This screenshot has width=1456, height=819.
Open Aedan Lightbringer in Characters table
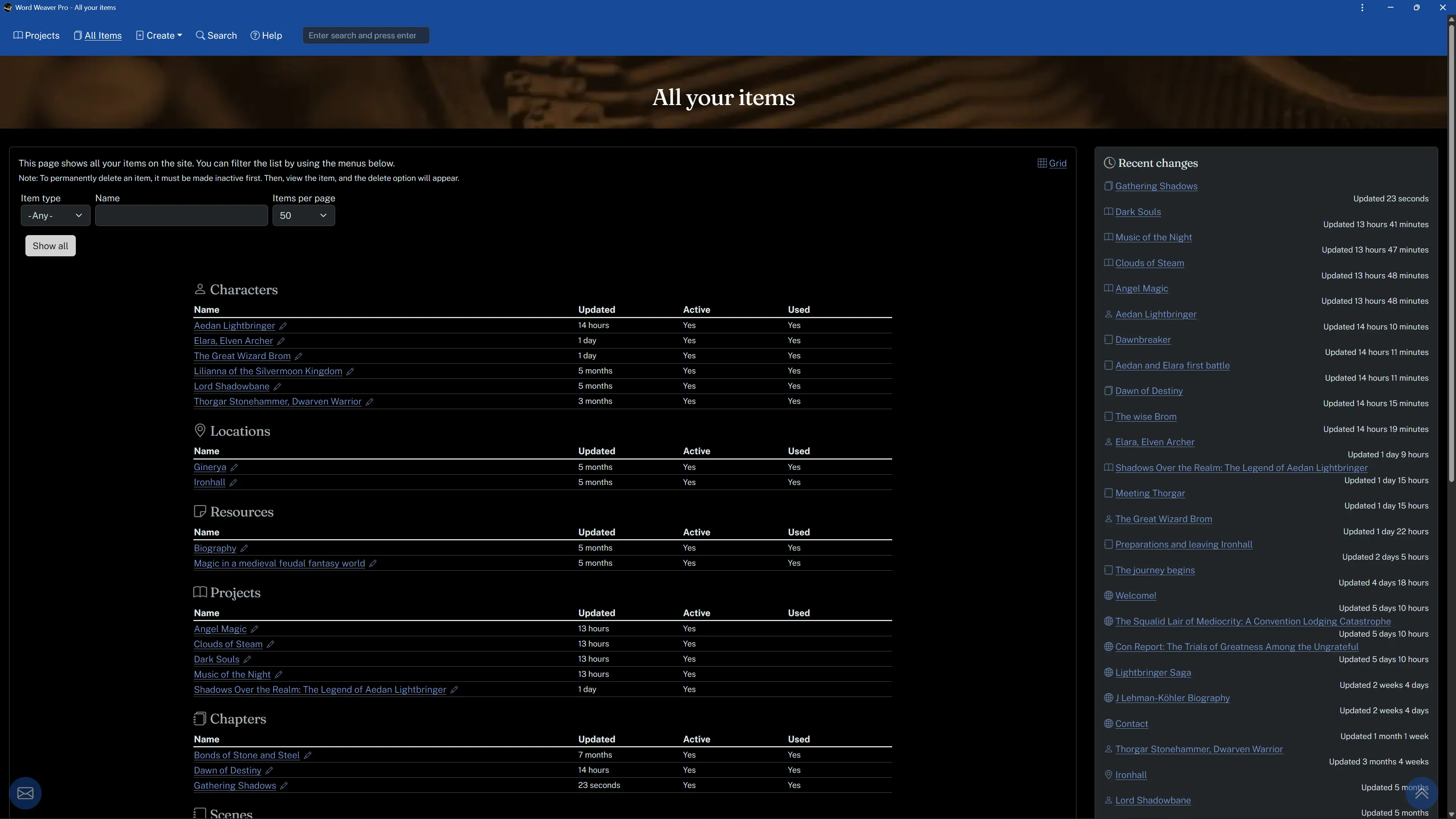coord(234,326)
